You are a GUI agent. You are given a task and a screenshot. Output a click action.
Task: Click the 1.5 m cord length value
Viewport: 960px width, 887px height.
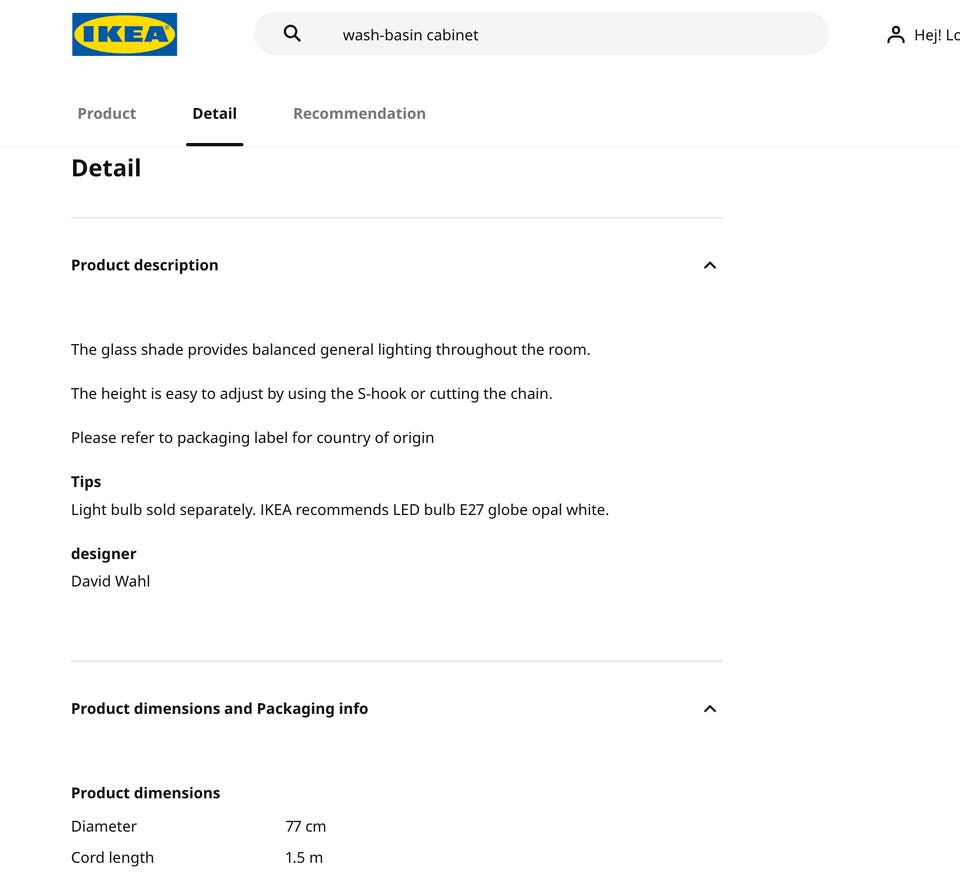click(304, 857)
